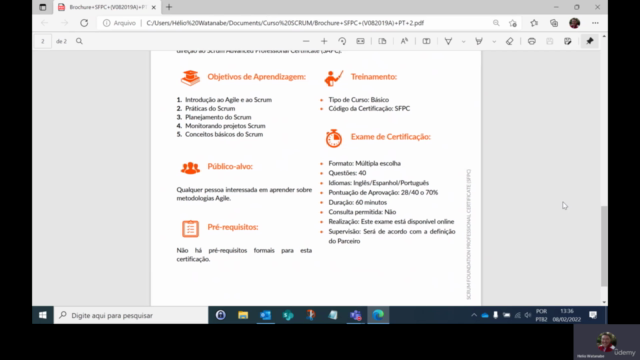Open the taskbar clock showing 13:36
This screenshot has width=640, height=360.
tap(567, 315)
